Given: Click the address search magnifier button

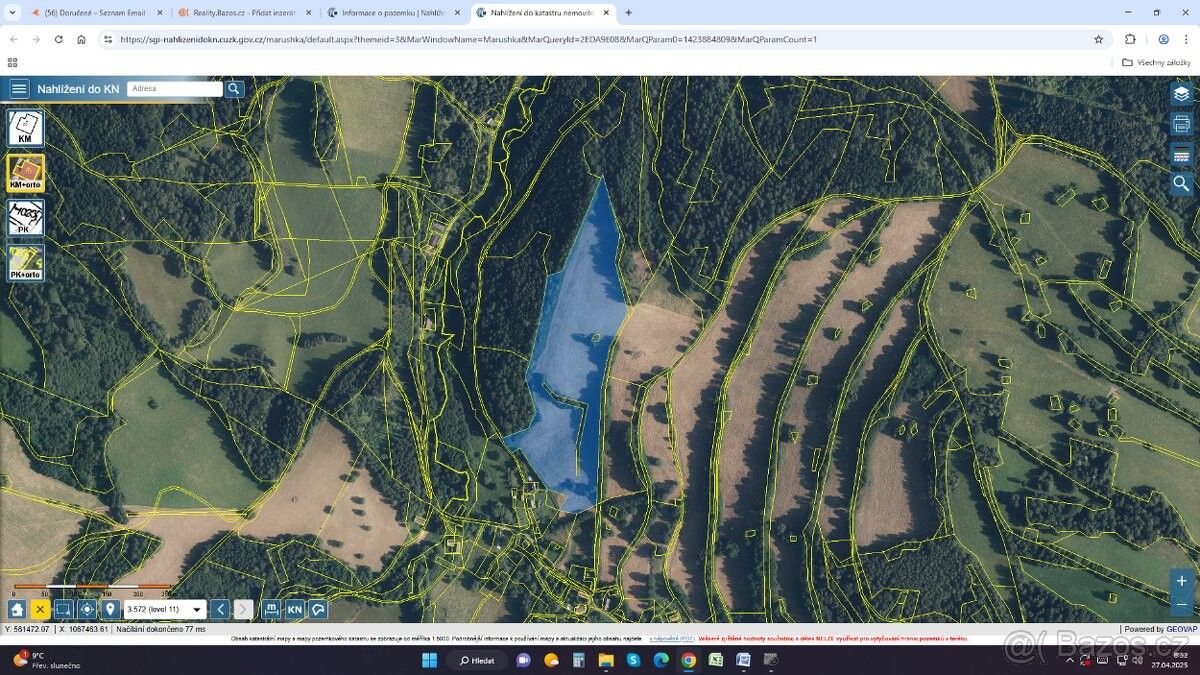Looking at the screenshot, I should pyautogui.click(x=234, y=89).
